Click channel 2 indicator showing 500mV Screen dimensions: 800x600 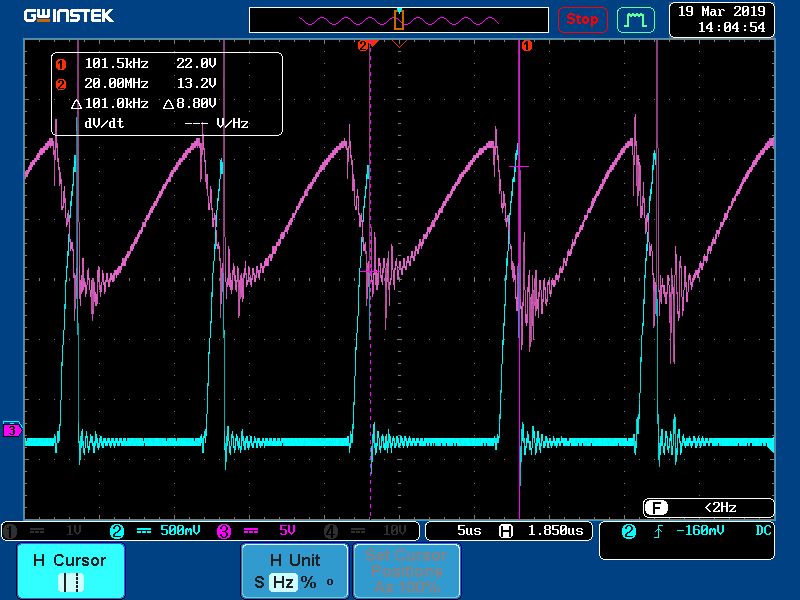tap(155, 531)
